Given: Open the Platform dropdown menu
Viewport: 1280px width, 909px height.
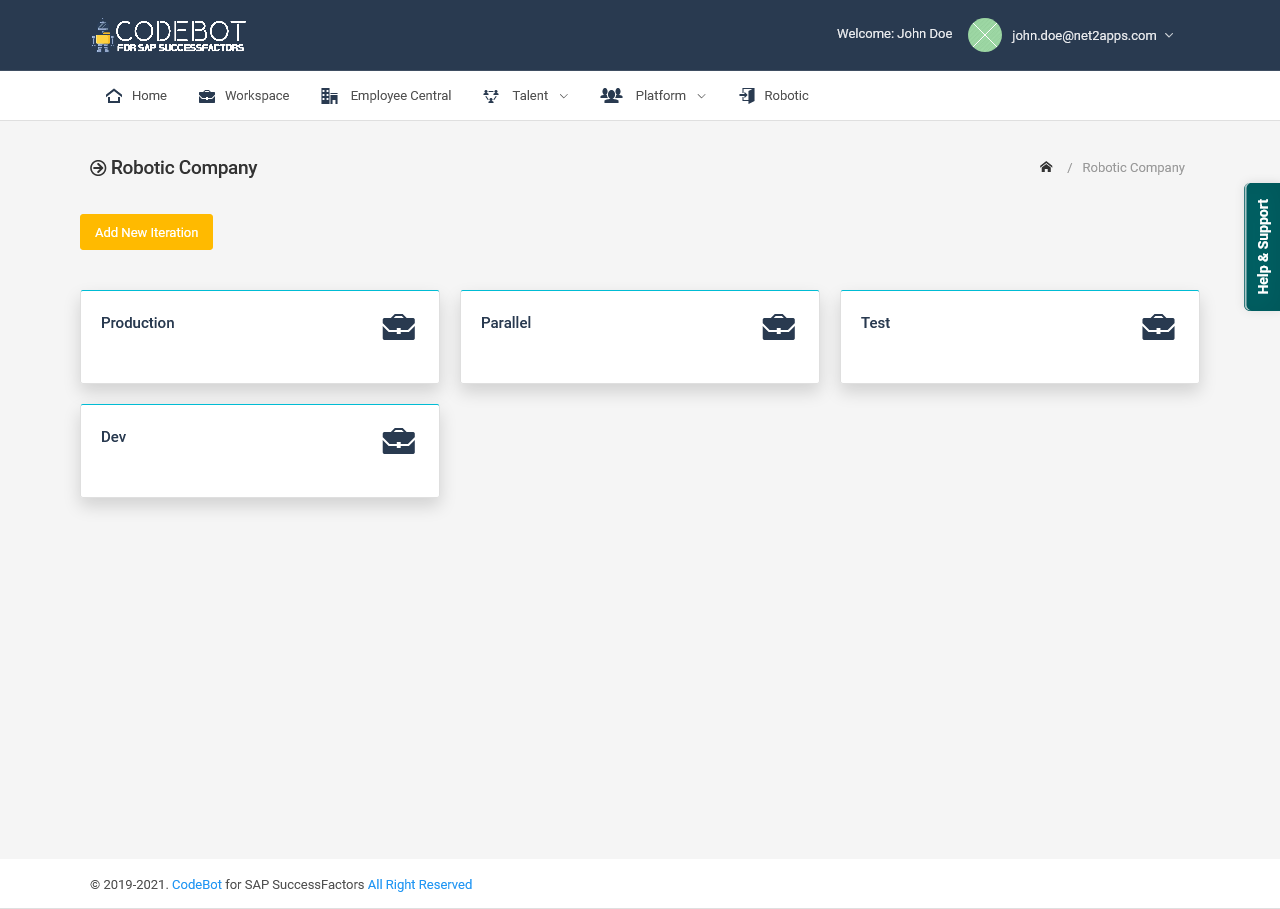Looking at the screenshot, I should click(x=661, y=95).
